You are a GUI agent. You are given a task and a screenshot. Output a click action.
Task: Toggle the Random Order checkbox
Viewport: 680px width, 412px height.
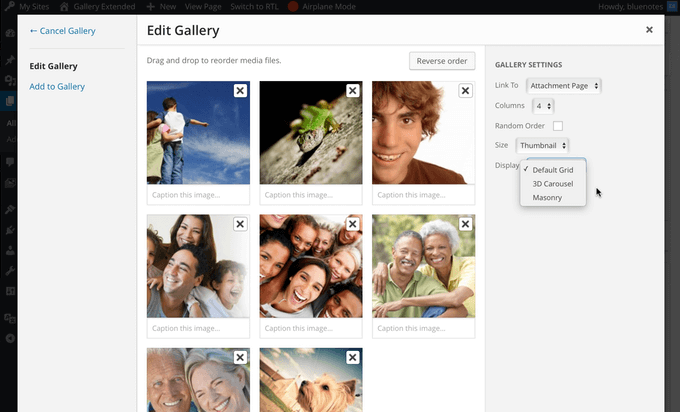click(x=558, y=126)
